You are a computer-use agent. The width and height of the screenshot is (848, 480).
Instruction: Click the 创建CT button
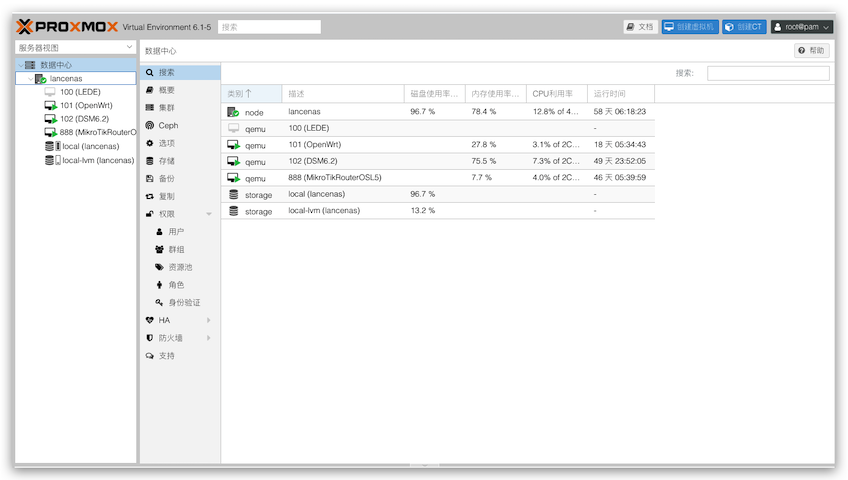tap(744, 27)
